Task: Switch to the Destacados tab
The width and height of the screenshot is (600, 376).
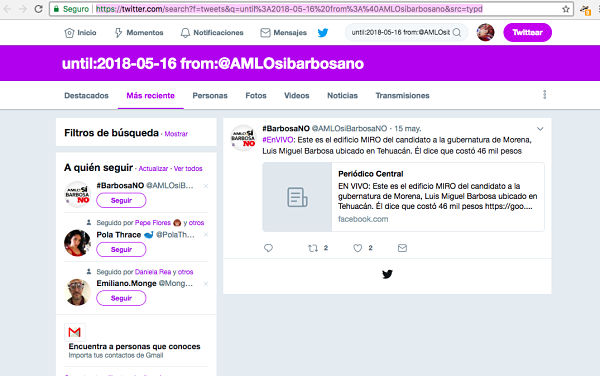Action: [86, 96]
